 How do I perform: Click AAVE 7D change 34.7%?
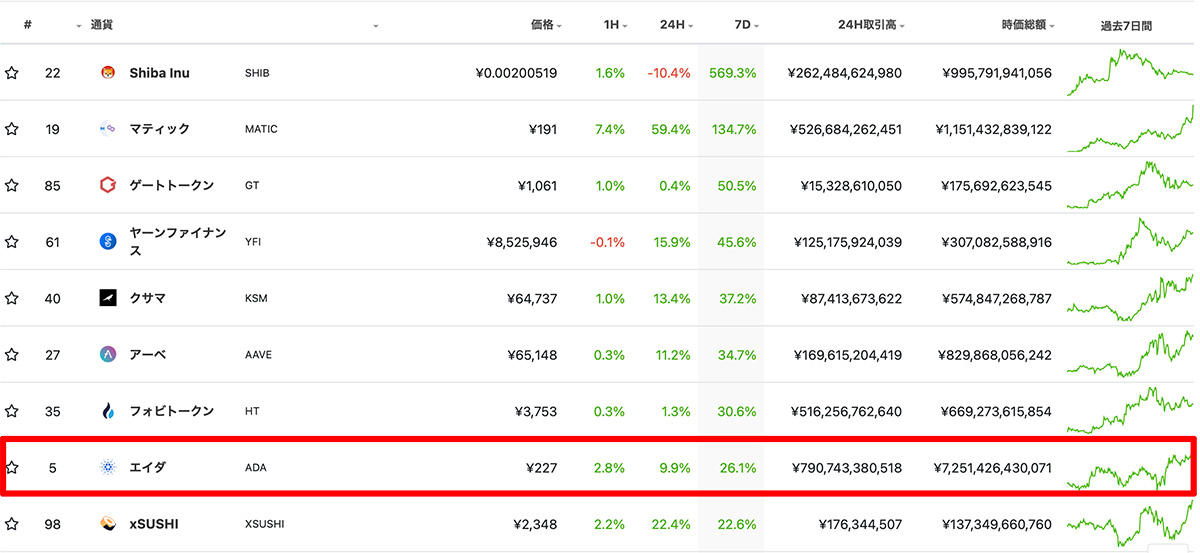coord(736,354)
